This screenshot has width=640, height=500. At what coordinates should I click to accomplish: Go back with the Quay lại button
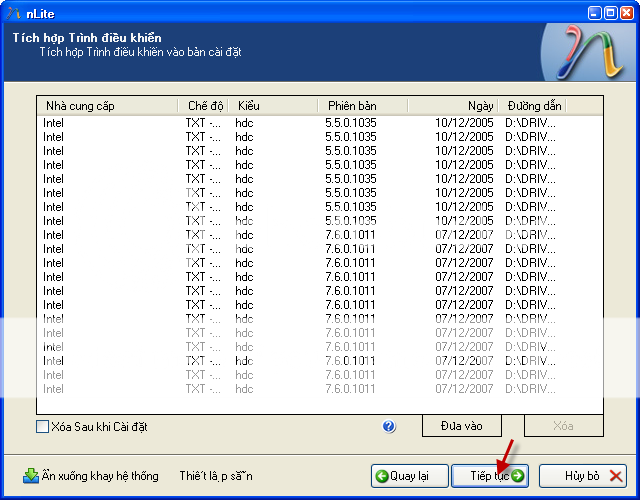[410, 476]
